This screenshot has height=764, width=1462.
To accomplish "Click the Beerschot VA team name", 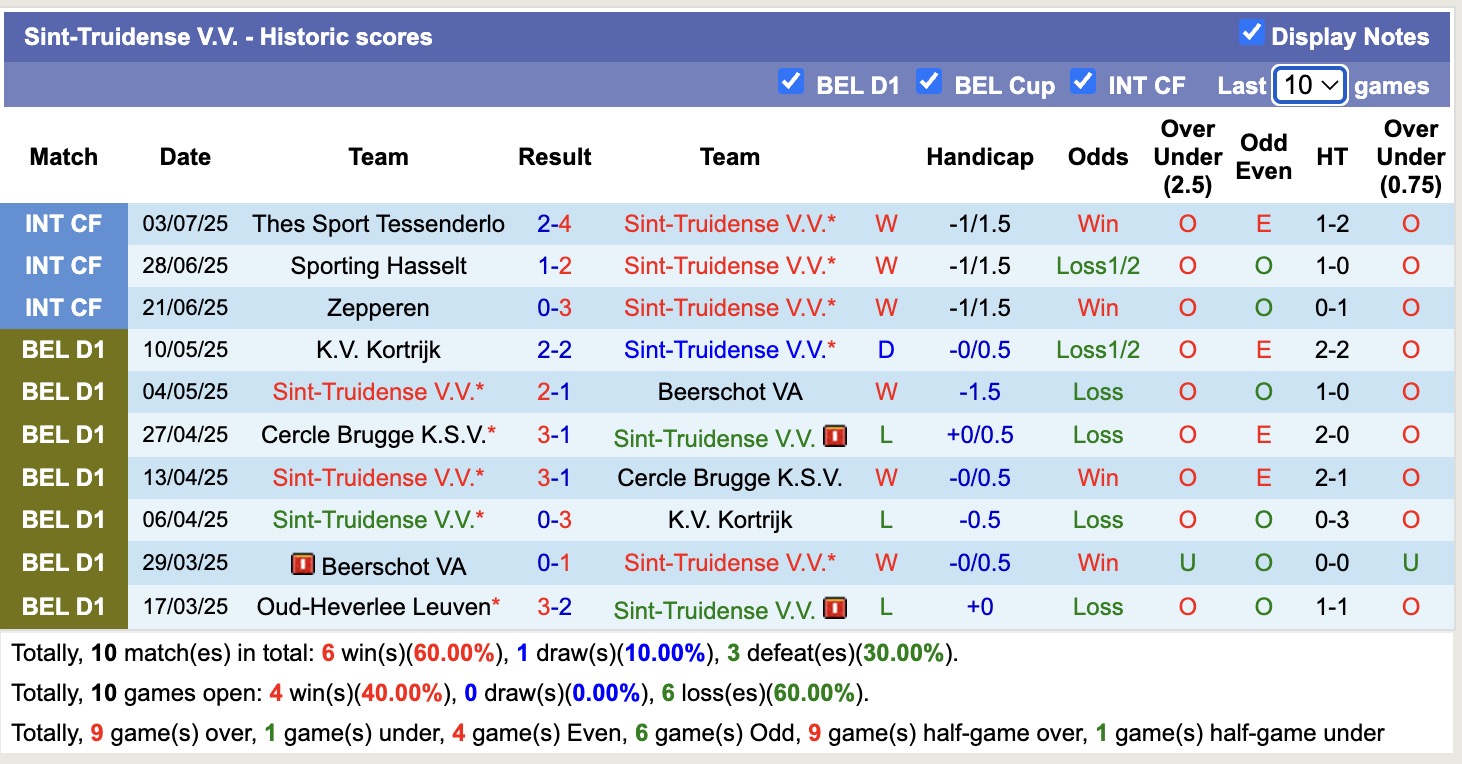I will click(x=730, y=392).
